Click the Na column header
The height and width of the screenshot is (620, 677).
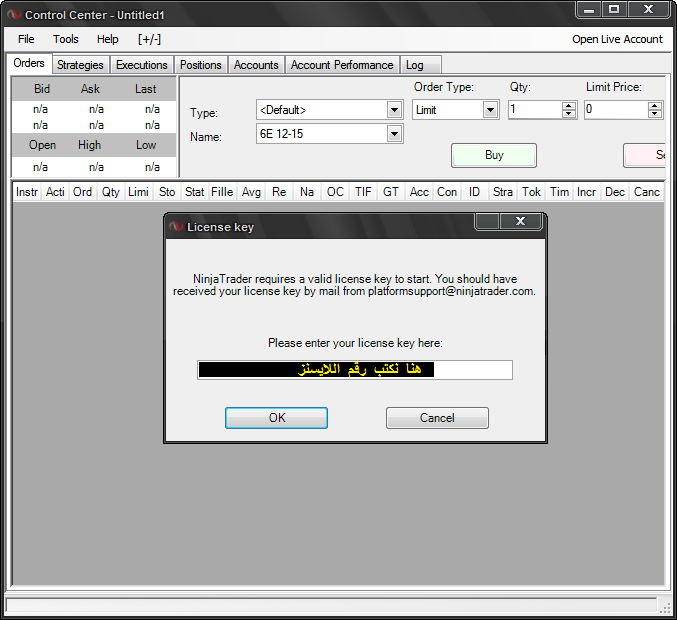[x=307, y=192]
